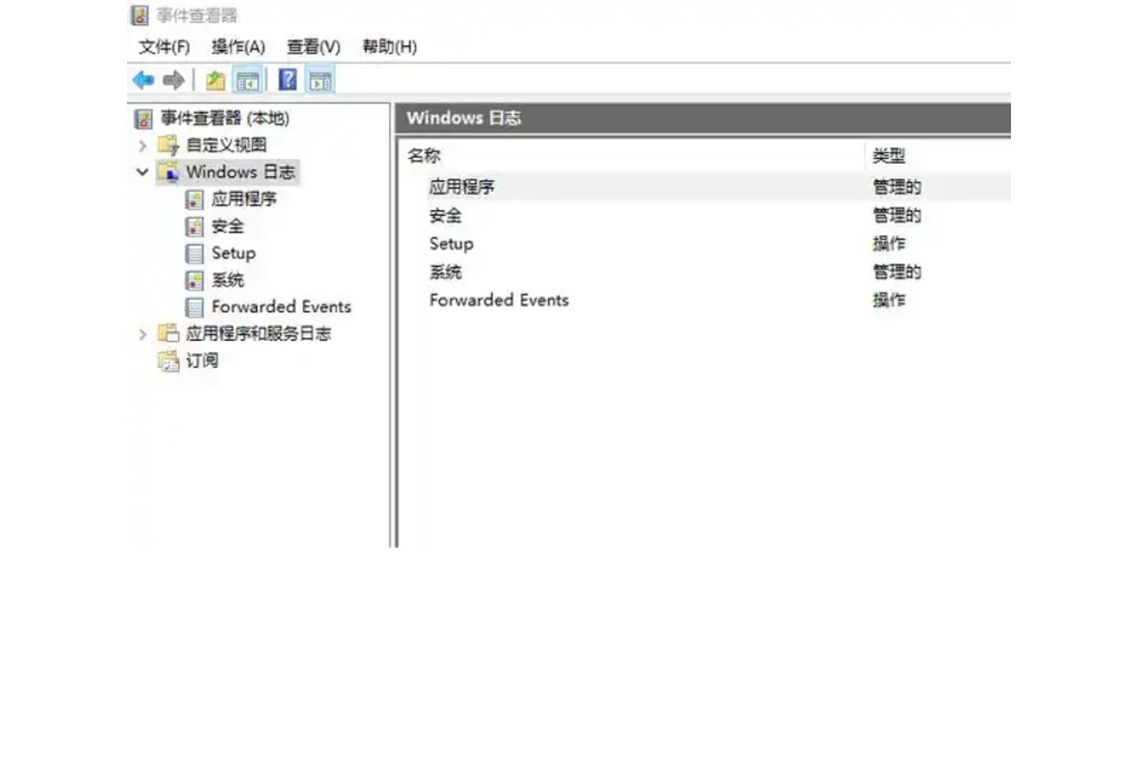1138x759 pixels.
Task: Open the 帮助(H) menu
Action: (388, 47)
